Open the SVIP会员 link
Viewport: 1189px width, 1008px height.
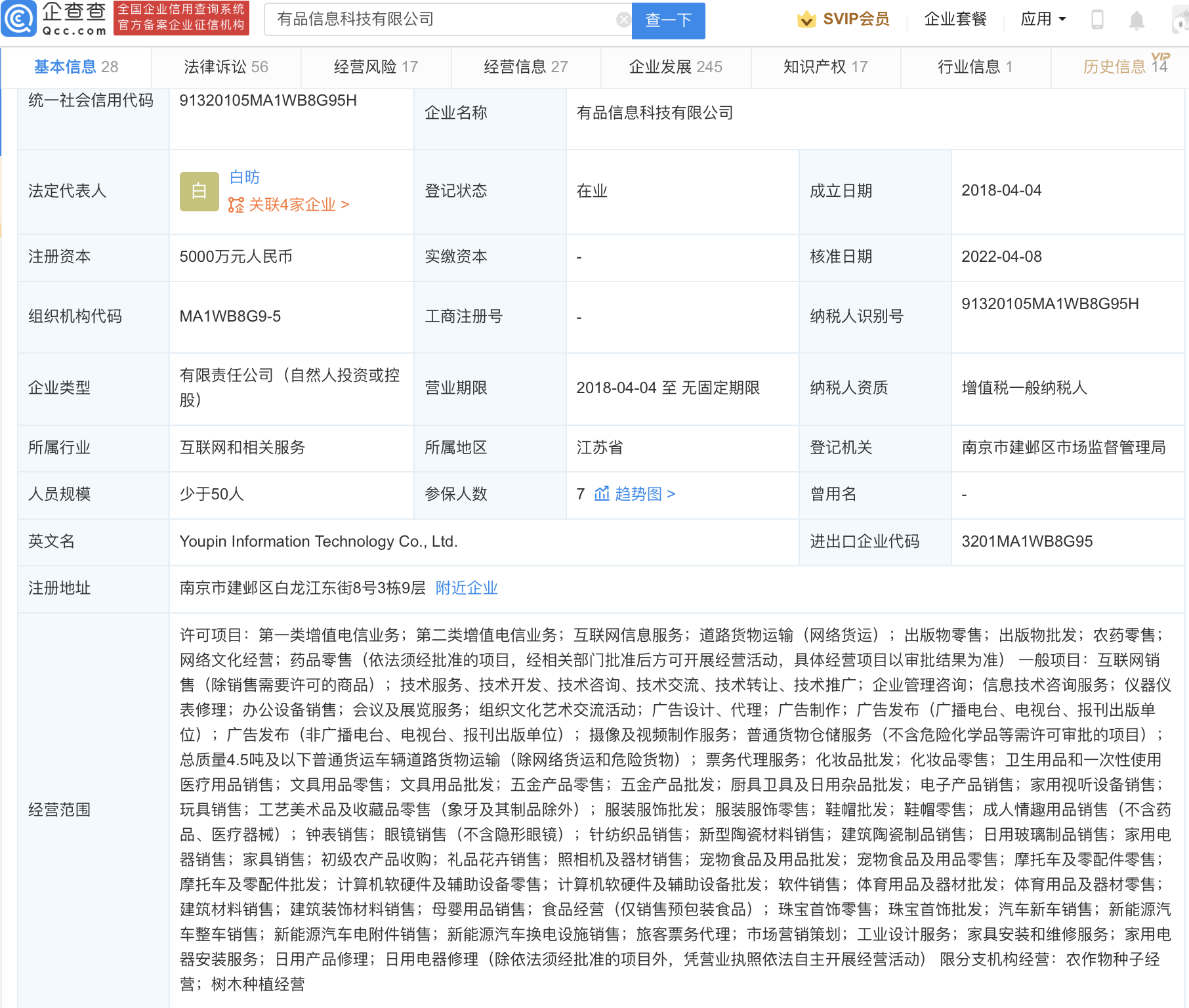(856, 19)
